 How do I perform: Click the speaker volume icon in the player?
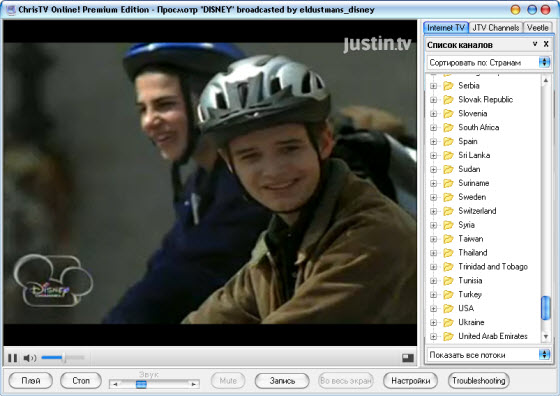30,358
